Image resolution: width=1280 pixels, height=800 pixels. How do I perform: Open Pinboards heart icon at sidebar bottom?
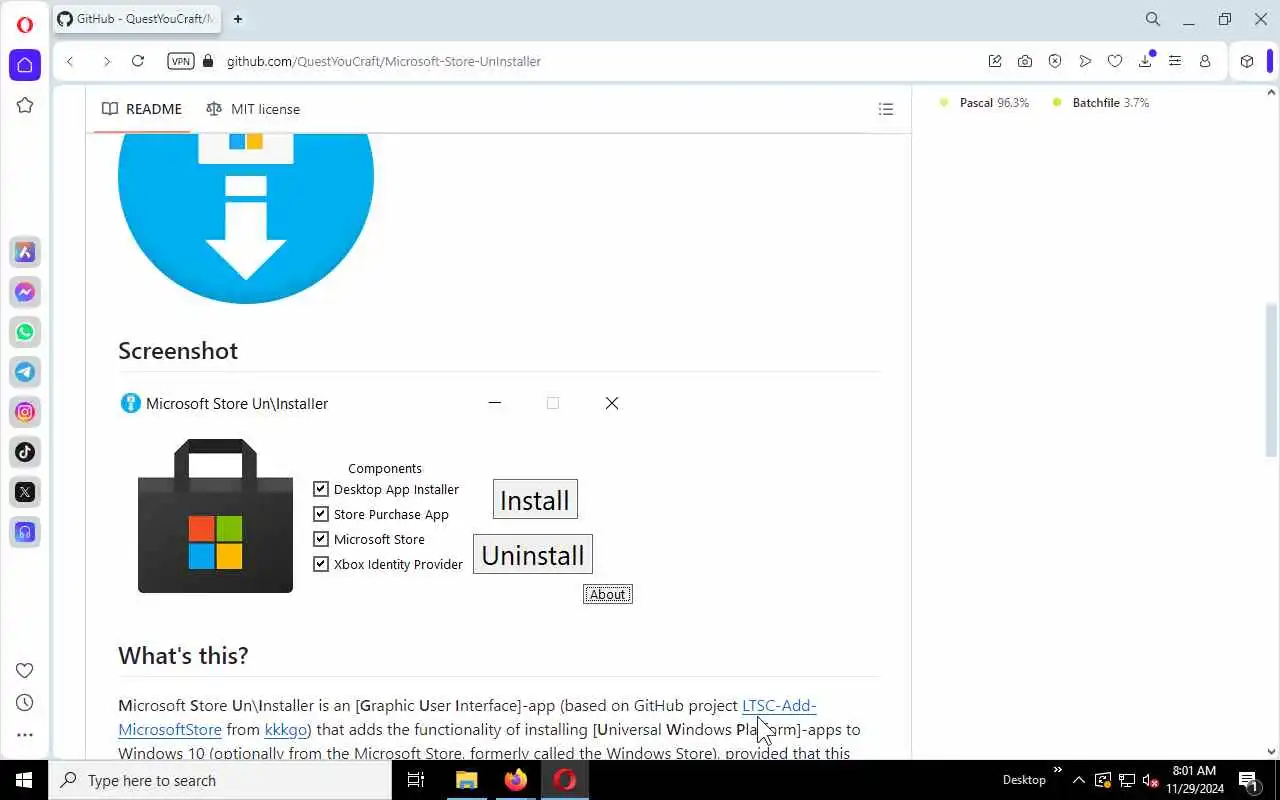[x=25, y=670]
